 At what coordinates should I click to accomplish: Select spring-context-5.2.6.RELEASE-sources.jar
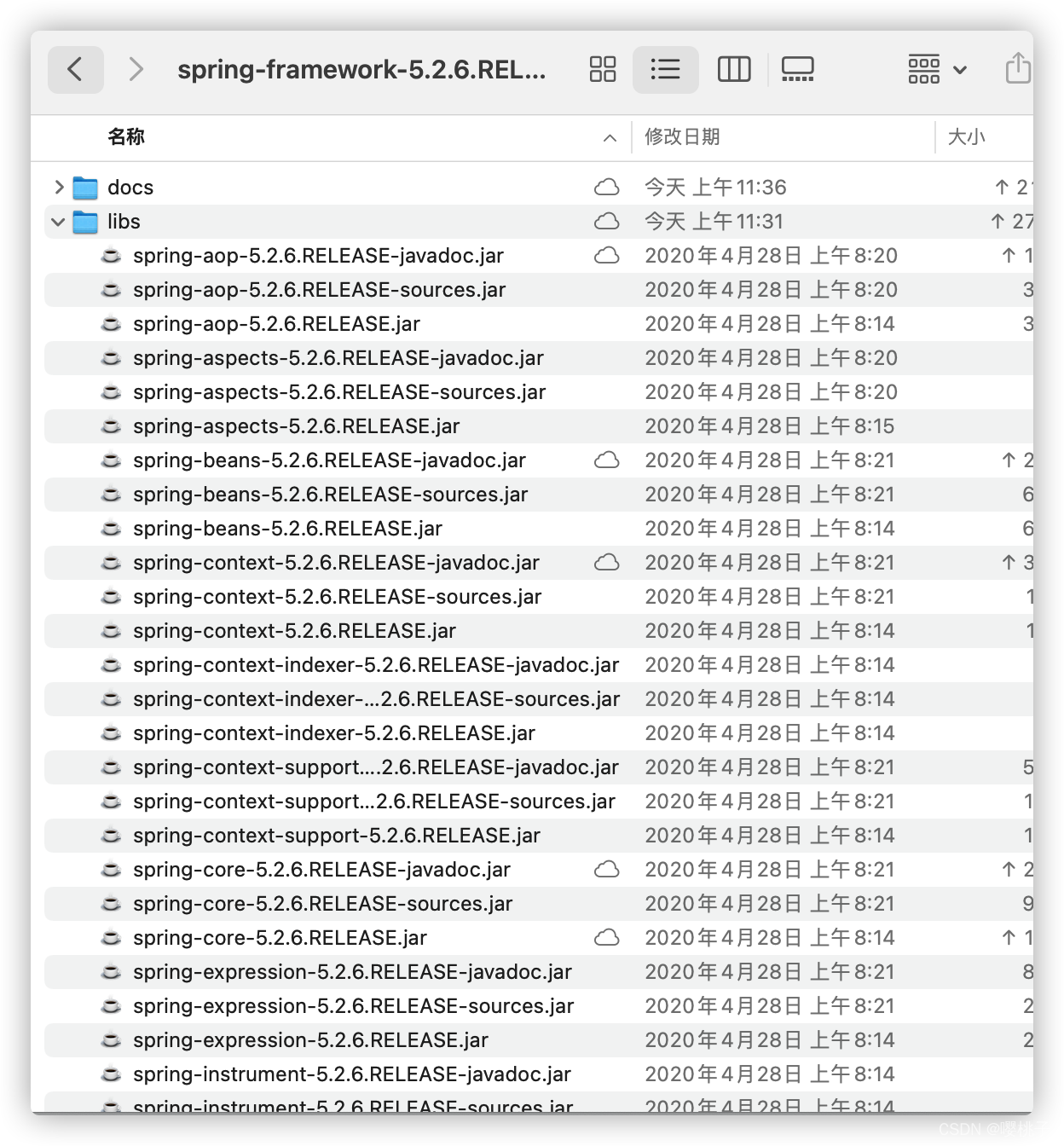[337, 597]
